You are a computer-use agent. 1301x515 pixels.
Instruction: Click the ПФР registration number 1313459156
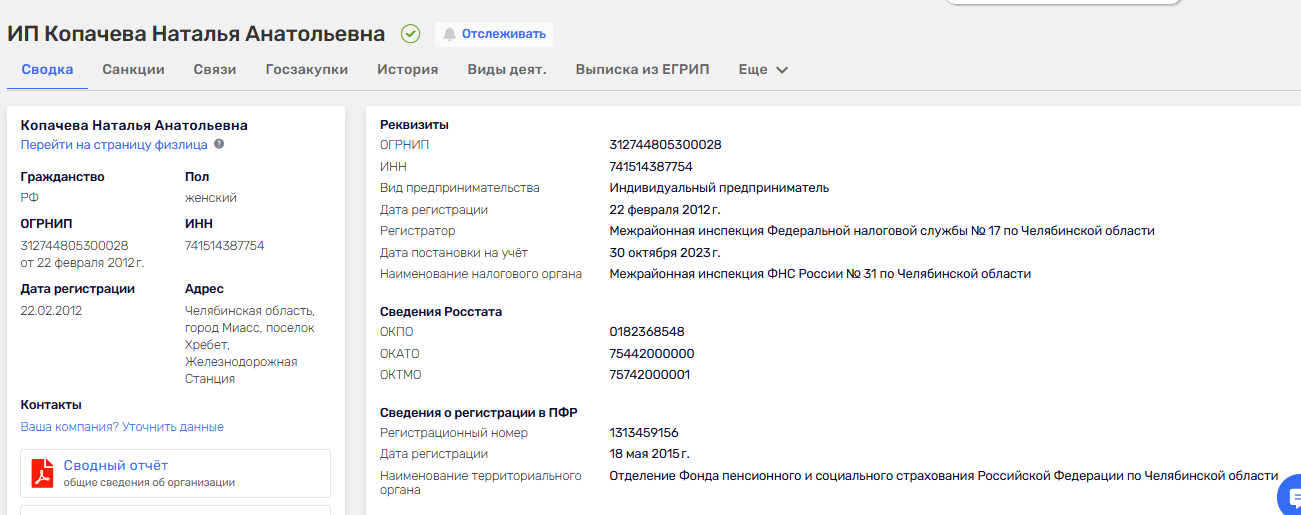point(644,433)
